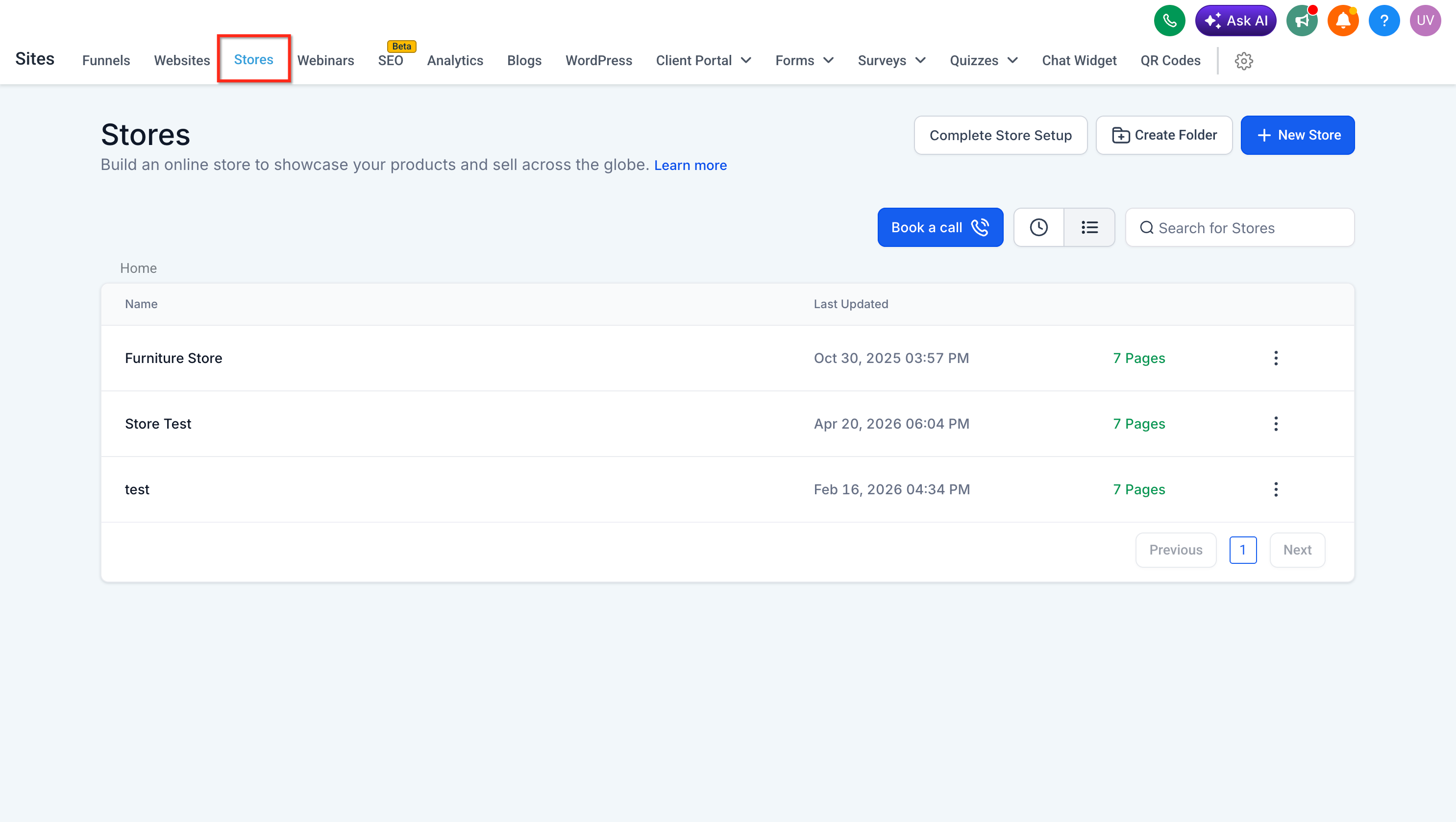Expand the Surveys dropdown
Screen dimensions: 1456x822
(891, 60)
